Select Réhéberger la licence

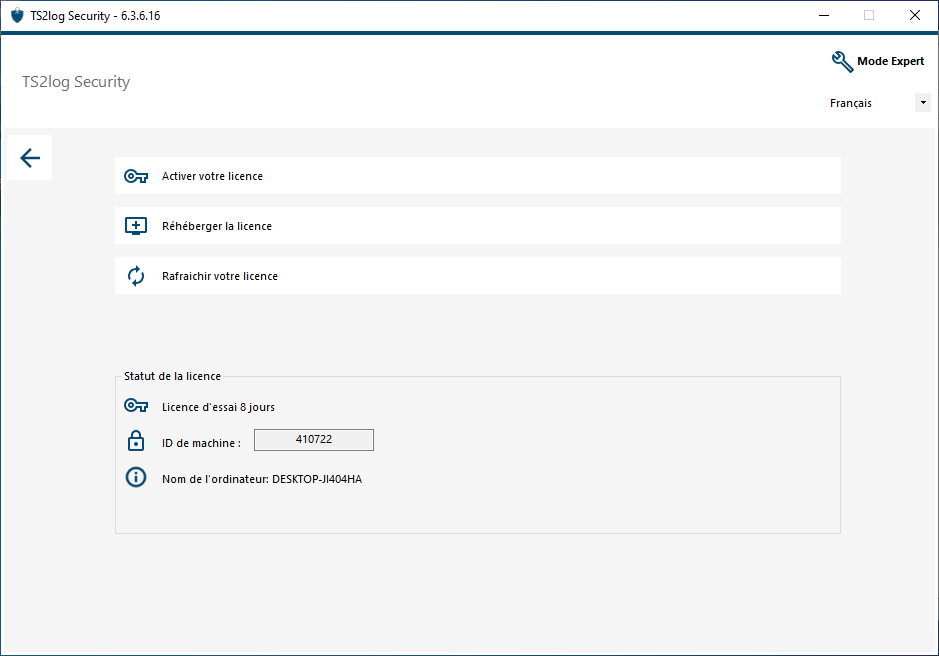(477, 226)
